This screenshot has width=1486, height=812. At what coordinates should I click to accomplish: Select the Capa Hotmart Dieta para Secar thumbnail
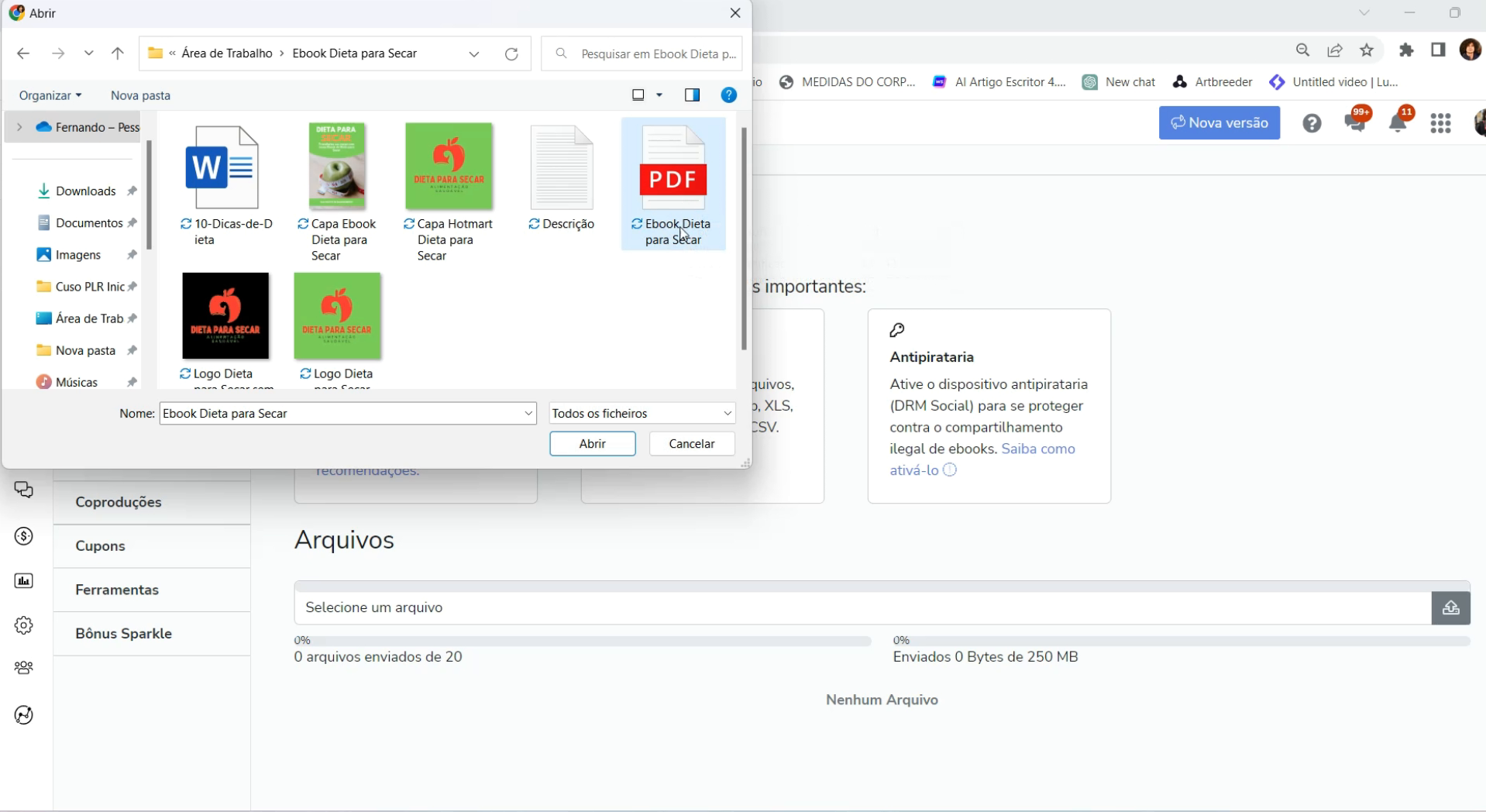[x=449, y=167]
